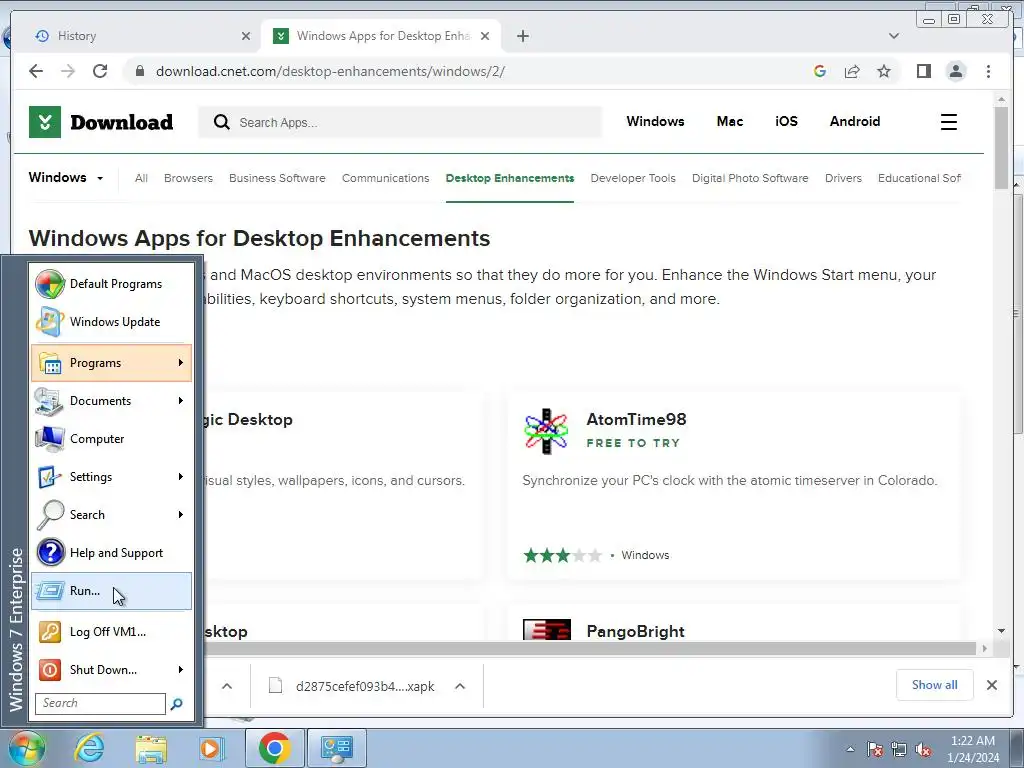Select the Desktop Enhancements category
The height and width of the screenshot is (768, 1024).
coord(509,178)
